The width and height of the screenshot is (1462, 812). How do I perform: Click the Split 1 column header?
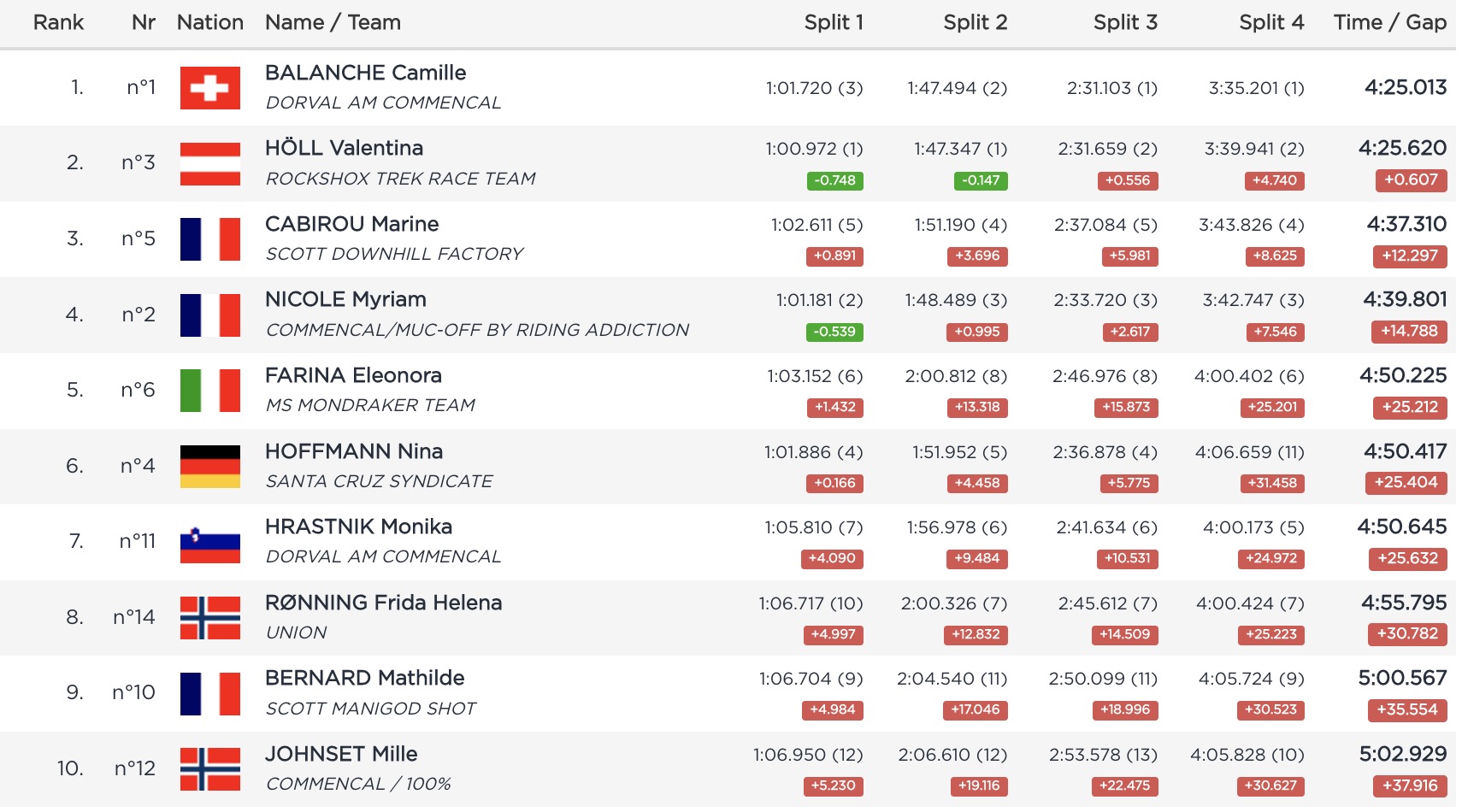(x=833, y=22)
